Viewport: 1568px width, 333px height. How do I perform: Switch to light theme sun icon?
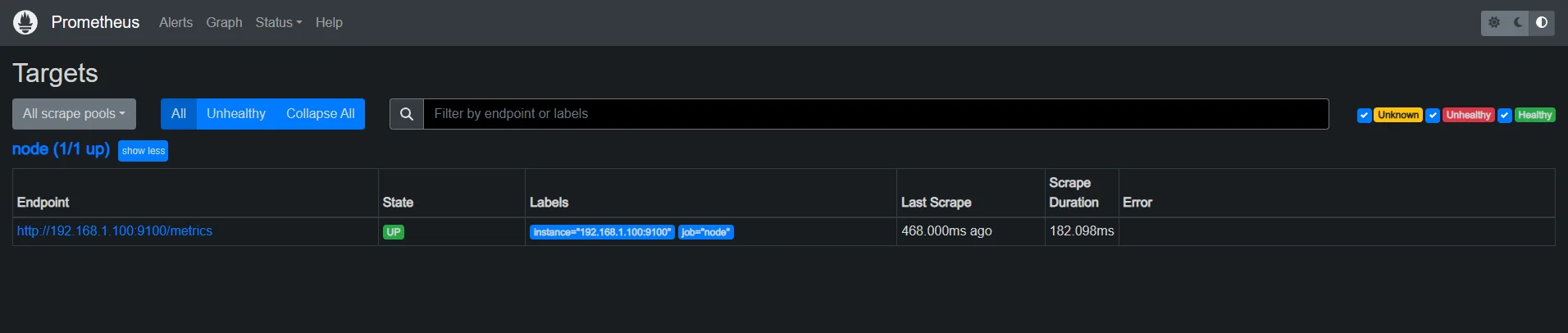tap(1494, 23)
